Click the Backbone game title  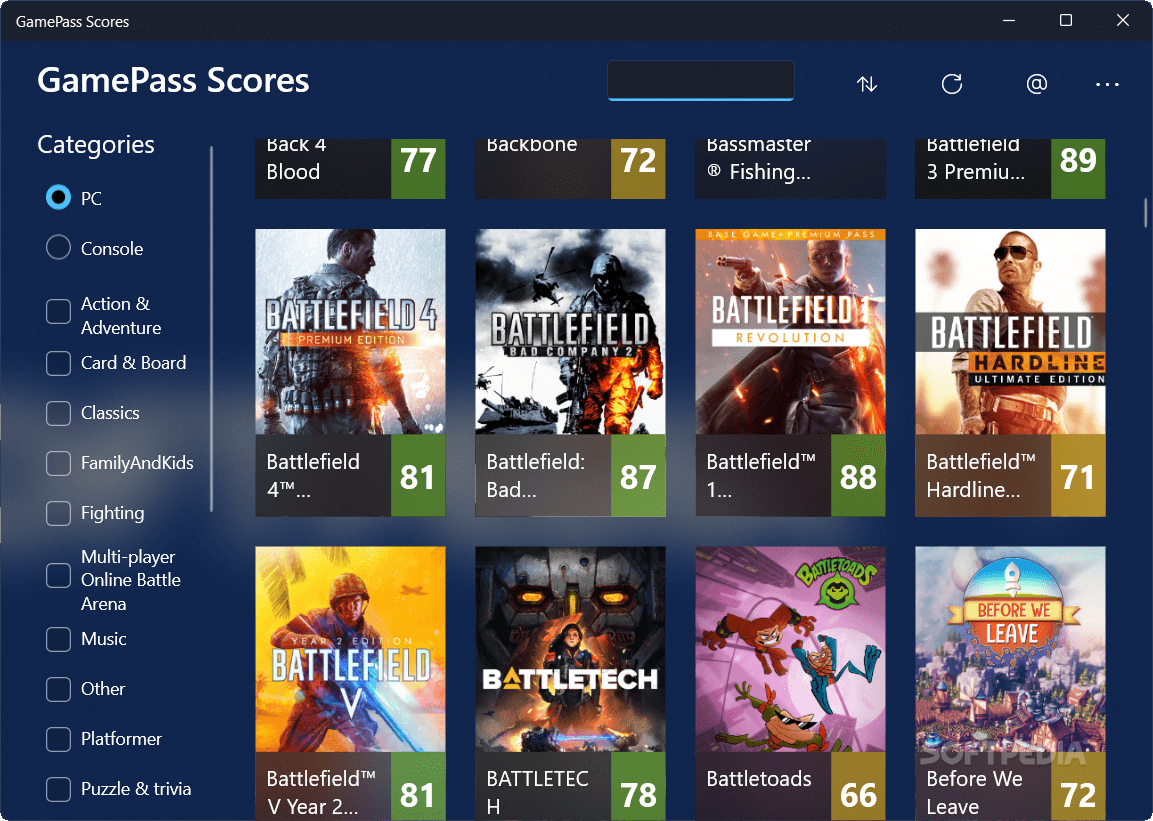(x=532, y=146)
